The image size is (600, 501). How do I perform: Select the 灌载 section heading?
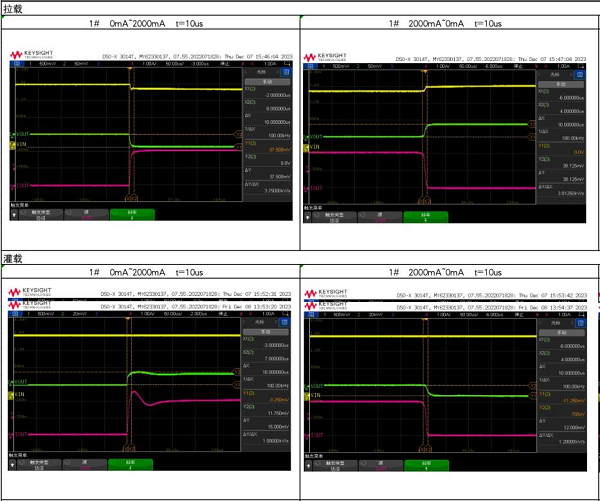point(13,258)
